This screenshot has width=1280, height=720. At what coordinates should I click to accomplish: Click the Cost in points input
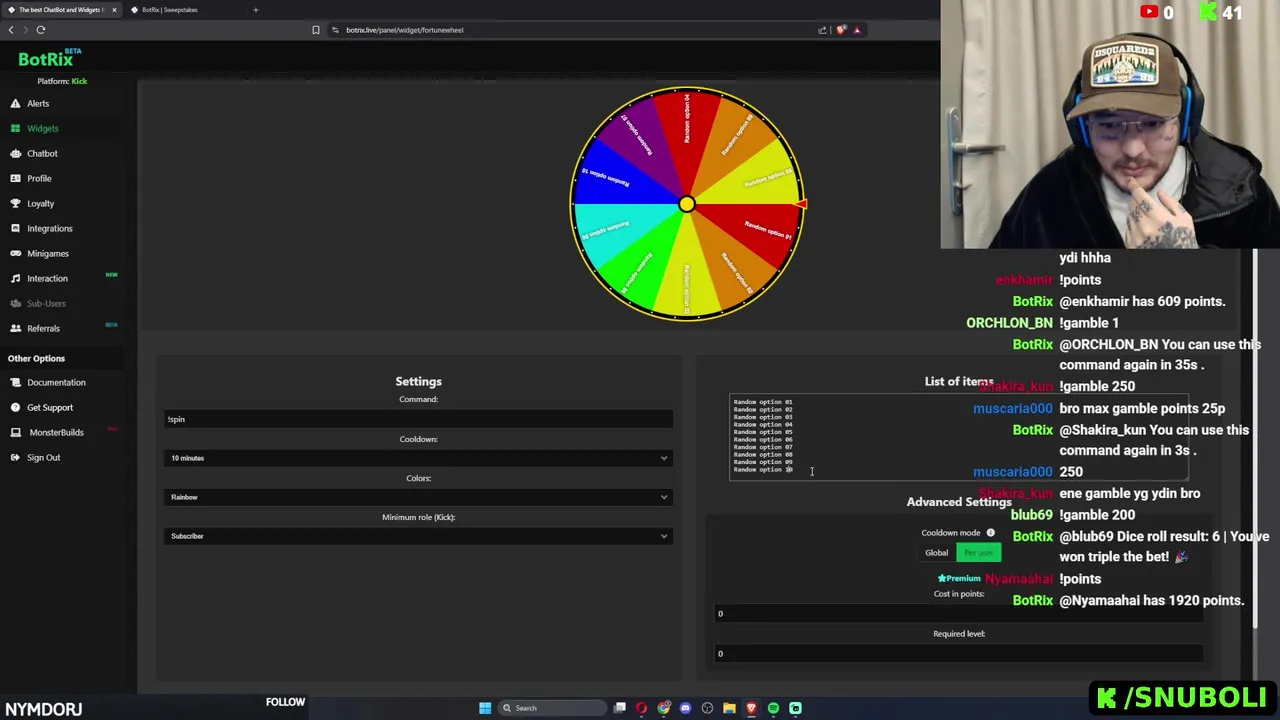[x=958, y=614]
